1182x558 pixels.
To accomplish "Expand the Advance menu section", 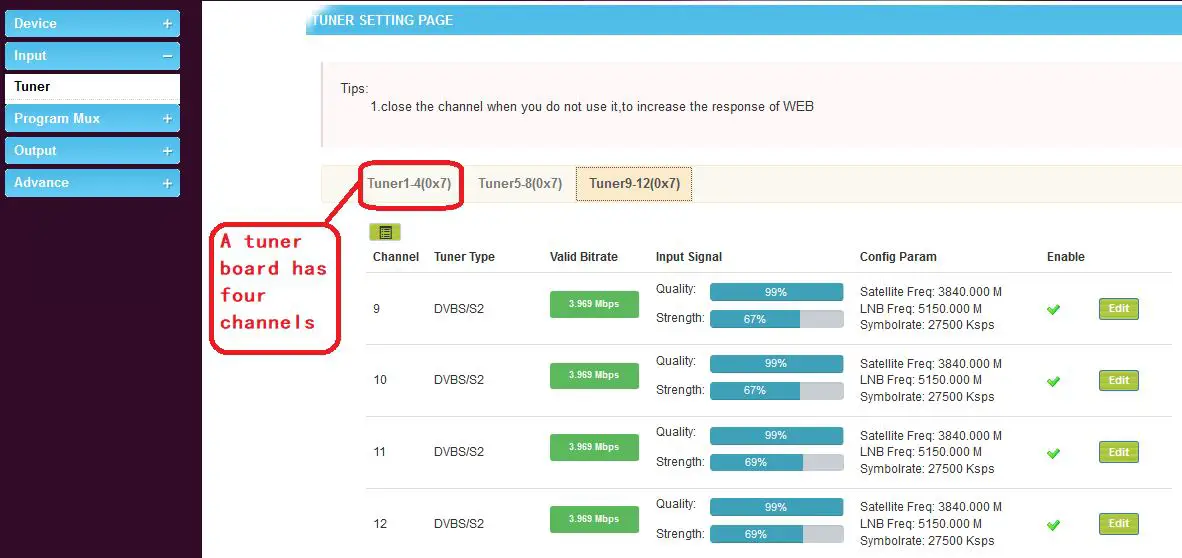I will tap(91, 183).
